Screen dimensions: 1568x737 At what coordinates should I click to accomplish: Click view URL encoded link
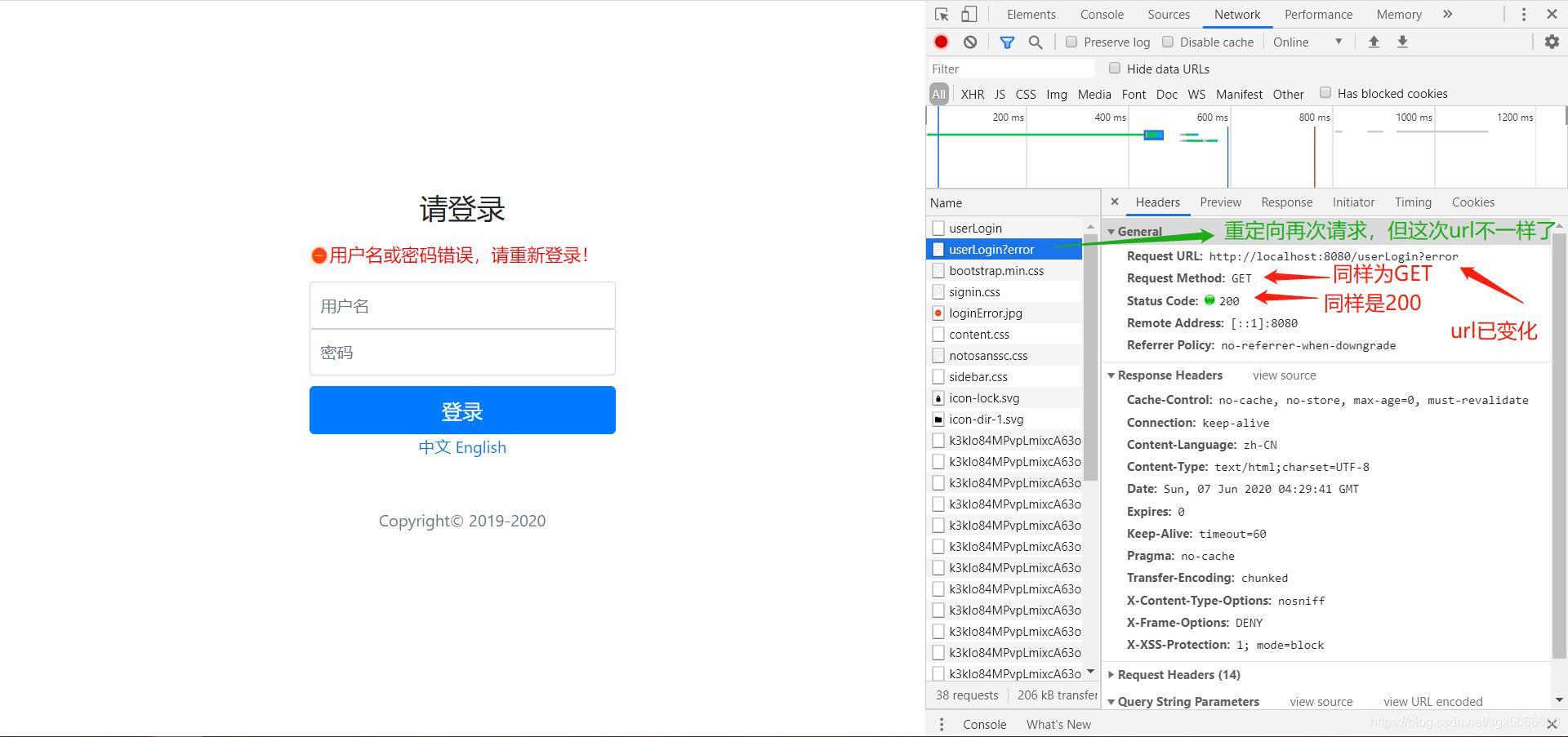1432,702
